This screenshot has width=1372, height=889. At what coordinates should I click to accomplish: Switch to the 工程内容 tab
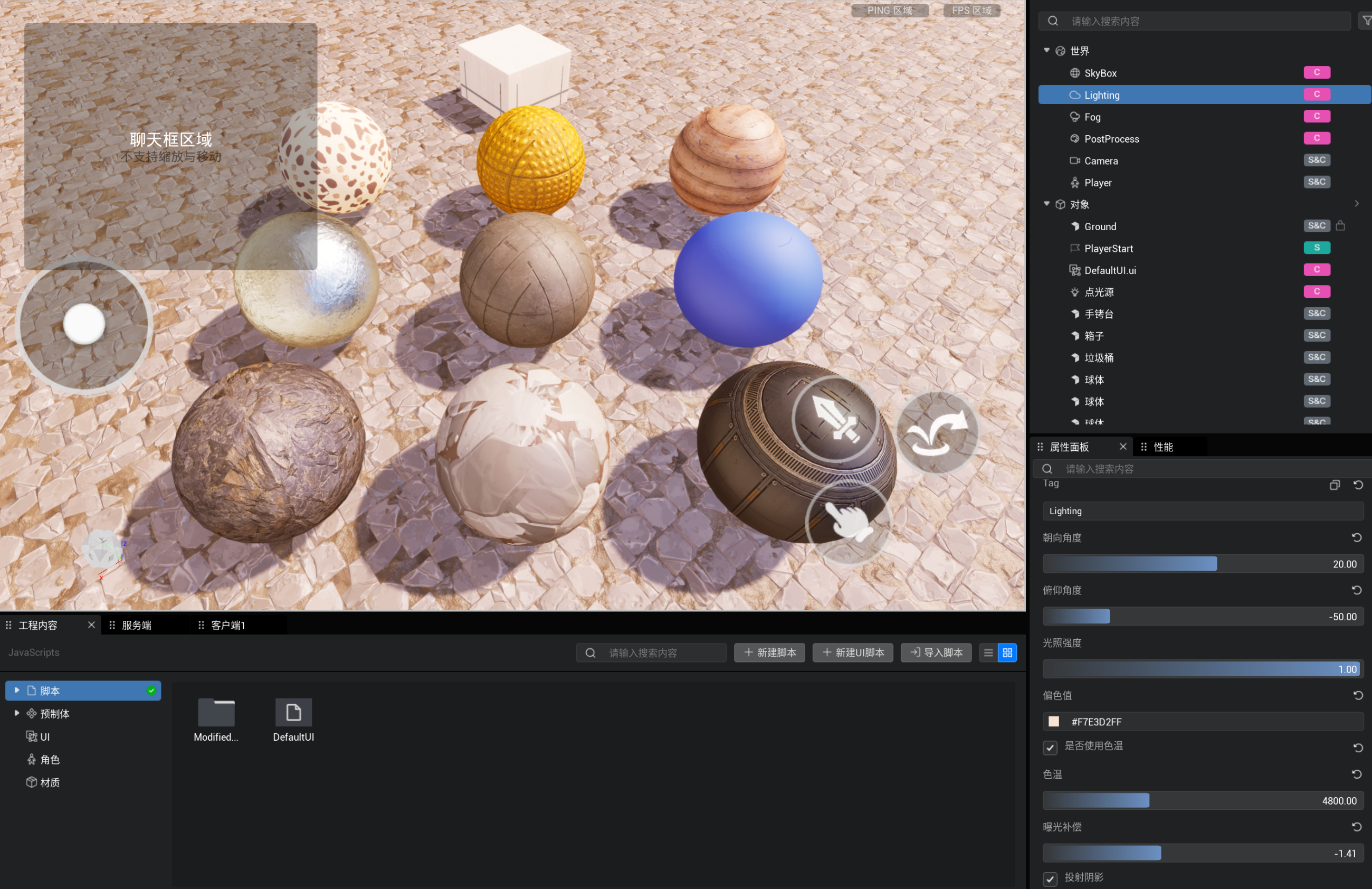(38, 626)
